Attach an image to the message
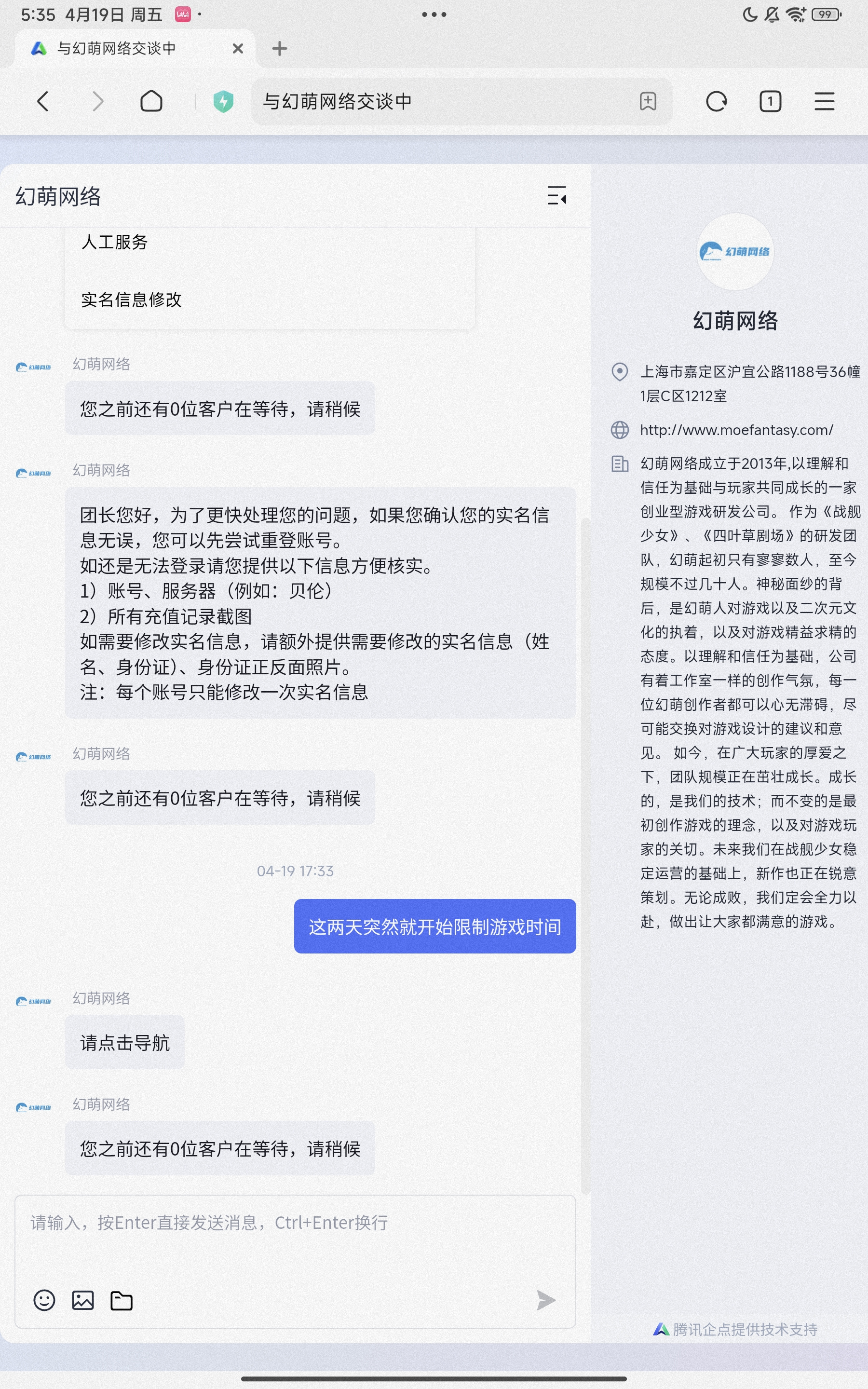The height and width of the screenshot is (1389, 868). coord(82,1300)
